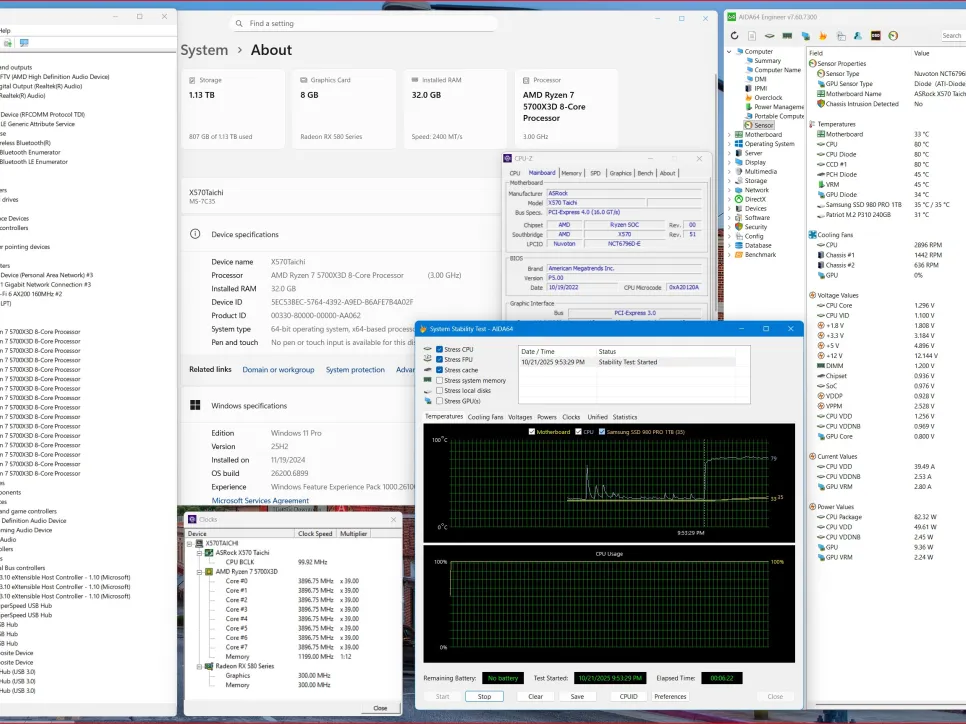Toggle the Motherboard graph checkbox

pyautogui.click(x=532, y=432)
